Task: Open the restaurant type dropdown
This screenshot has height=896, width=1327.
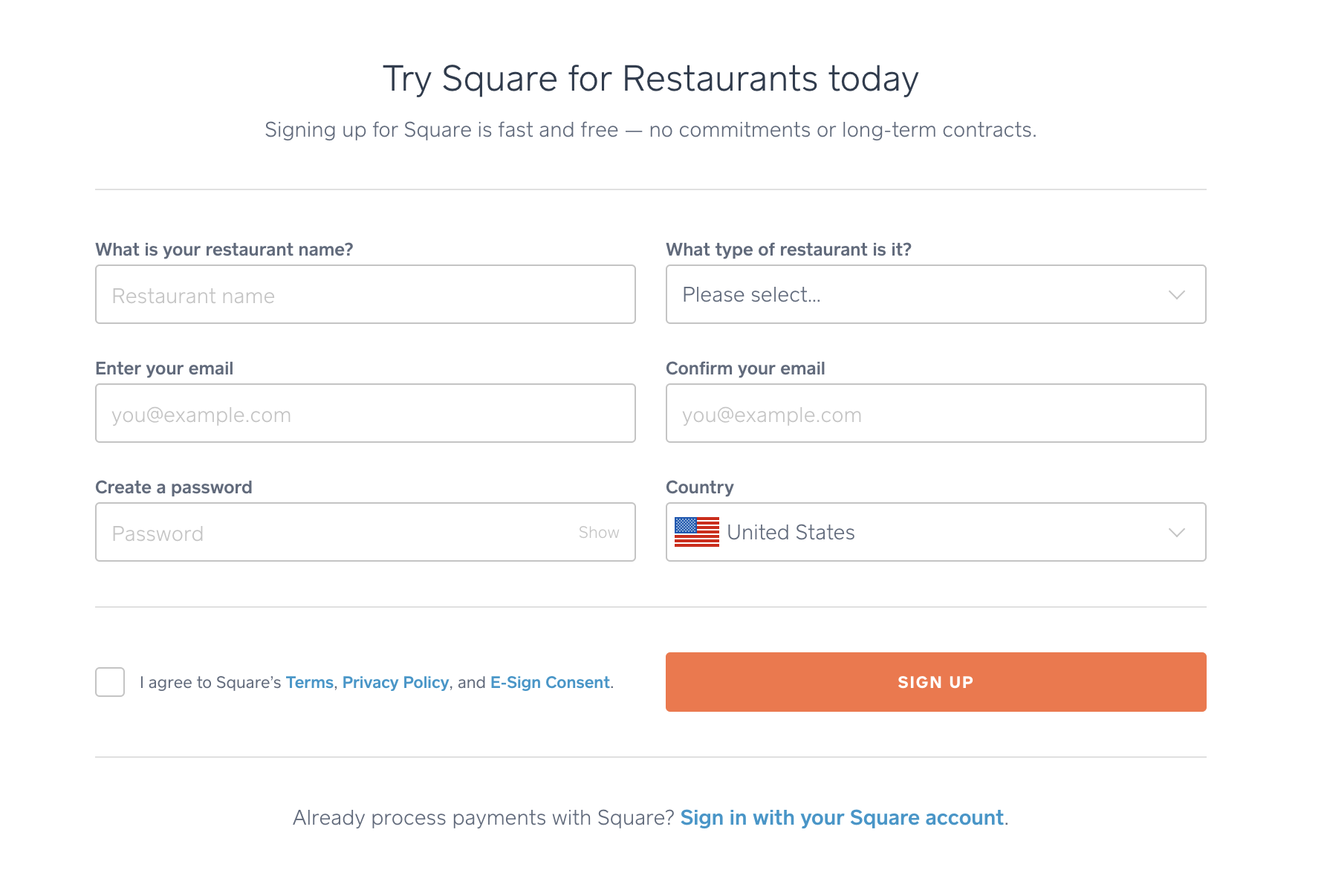Action: (x=935, y=294)
